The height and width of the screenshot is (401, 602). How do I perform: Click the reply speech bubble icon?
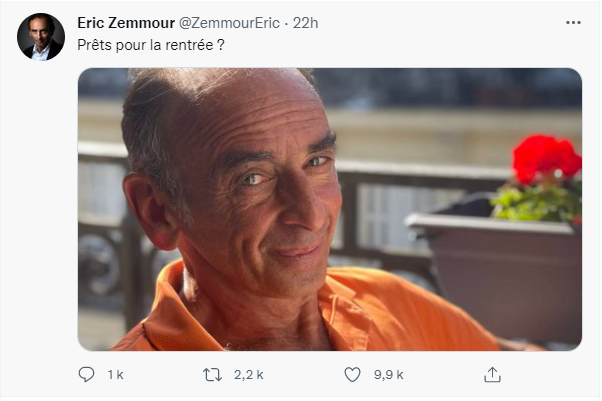tap(87, 374)
